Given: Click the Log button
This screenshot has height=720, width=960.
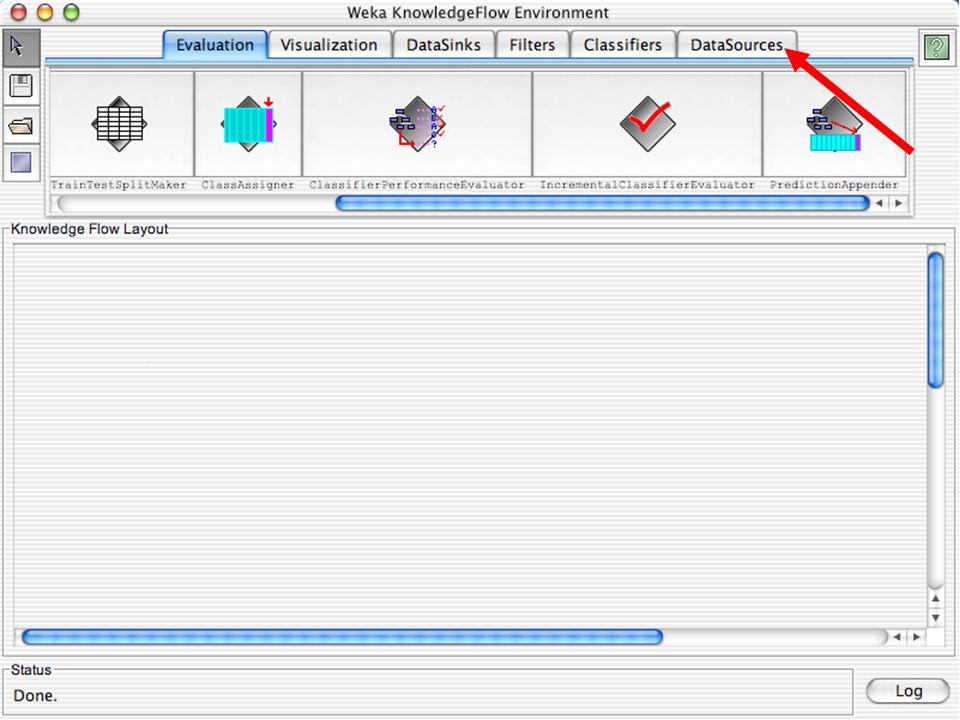Looking at the screenshot, I should click(x=908, y=691).
